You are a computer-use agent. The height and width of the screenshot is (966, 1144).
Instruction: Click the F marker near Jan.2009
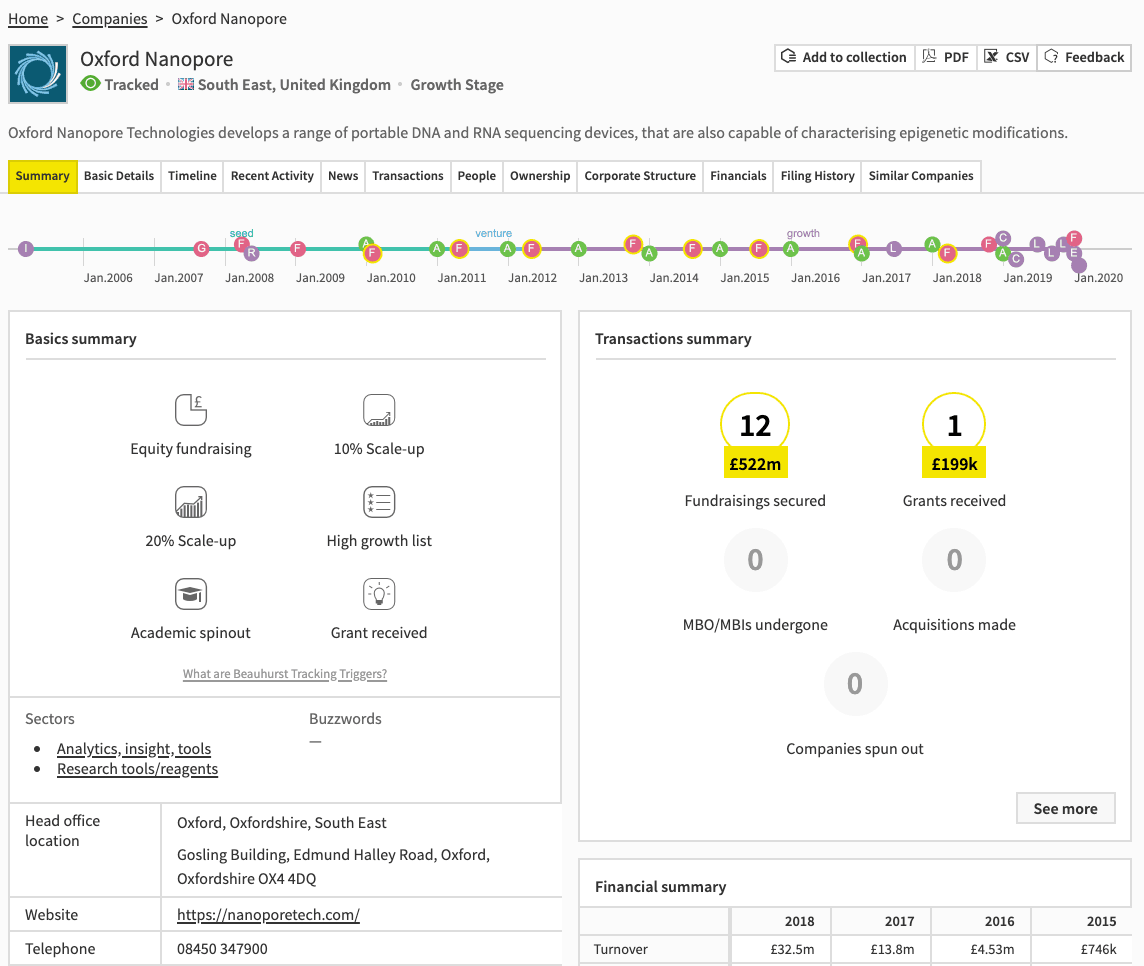point(298,249)
